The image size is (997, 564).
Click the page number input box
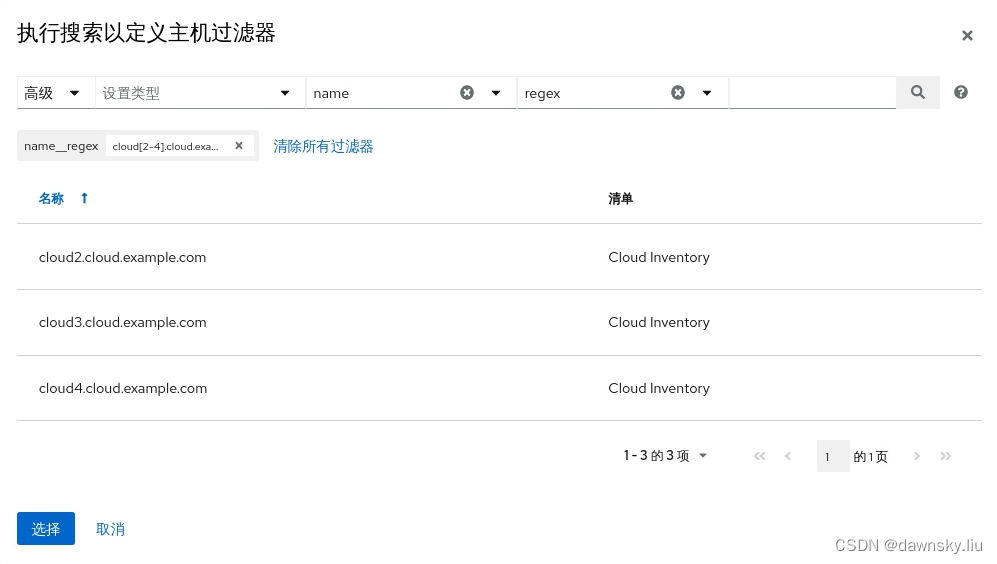coord(833,456)
